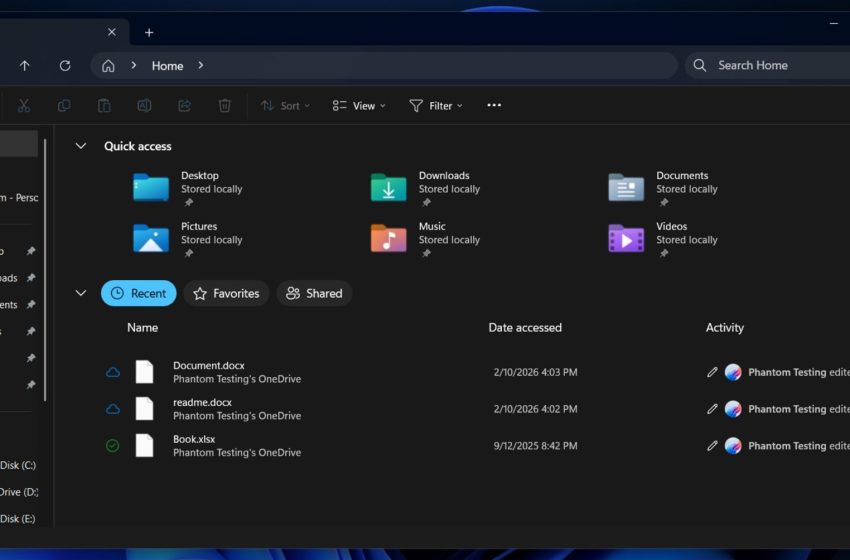Click the Share icon in toolbar
This screenshot has height=560, width=850.
(x=184, y=106)
